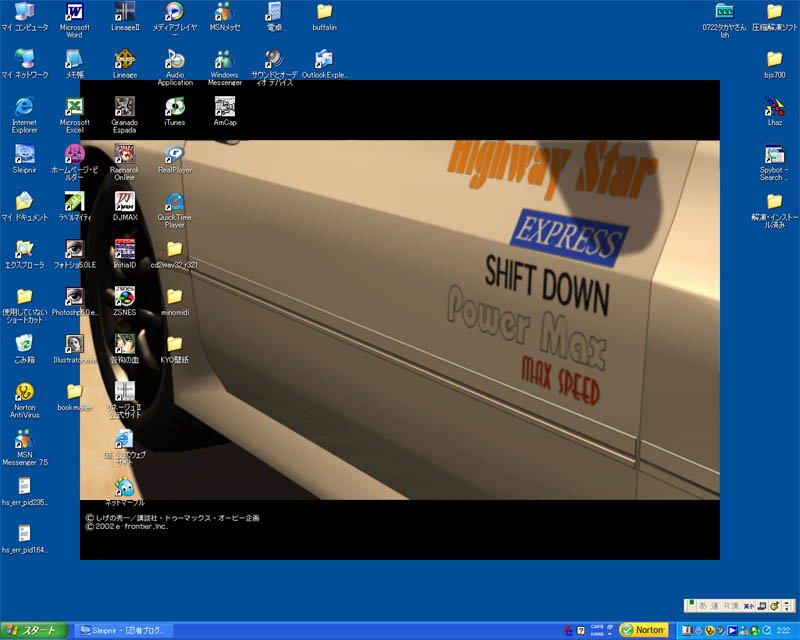800x640 pixels.
Task: Open the Norton AntiVirus desktop shortcut
Action: point(25,391)
